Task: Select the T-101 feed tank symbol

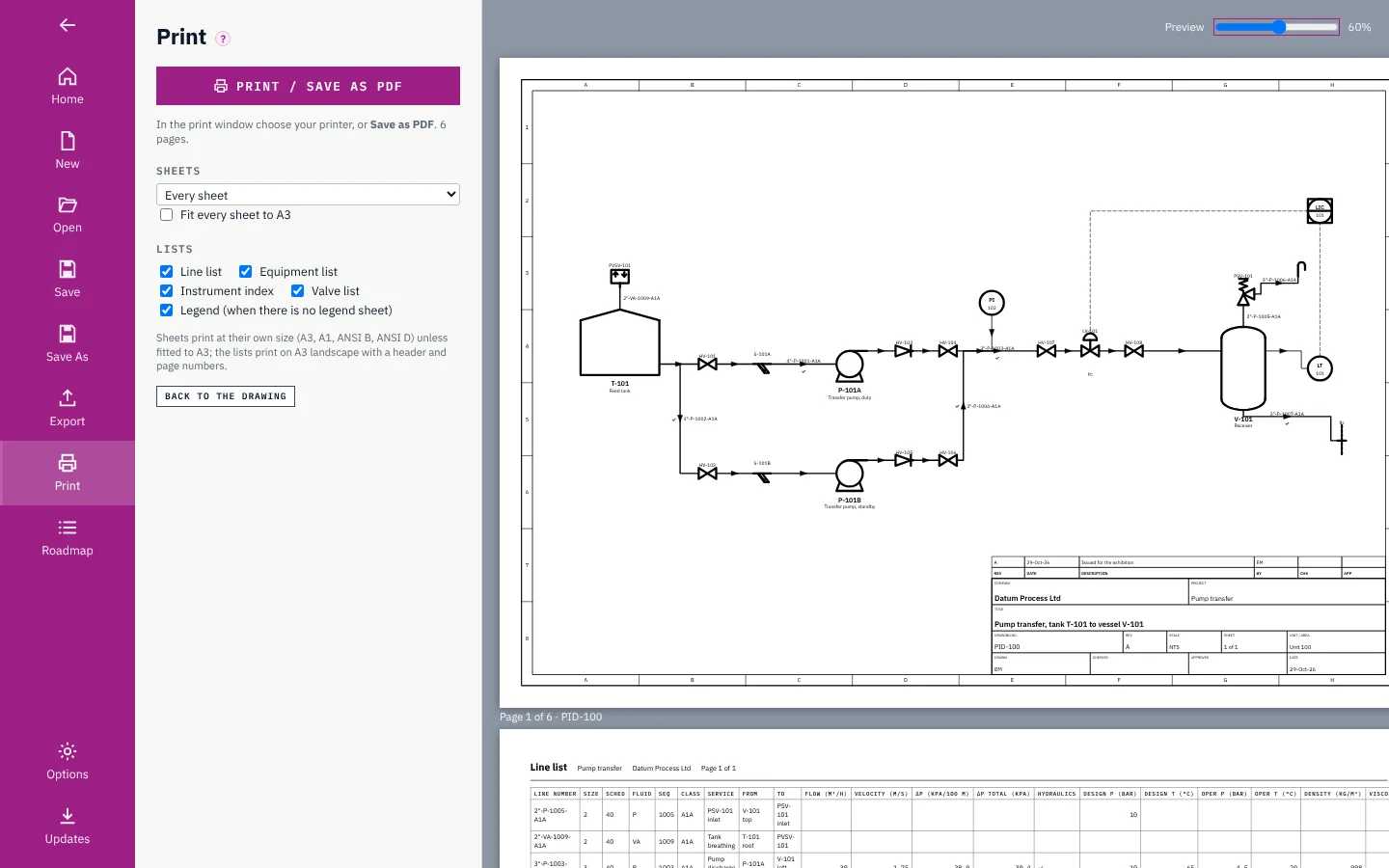Action: click(x=620, y=342)
